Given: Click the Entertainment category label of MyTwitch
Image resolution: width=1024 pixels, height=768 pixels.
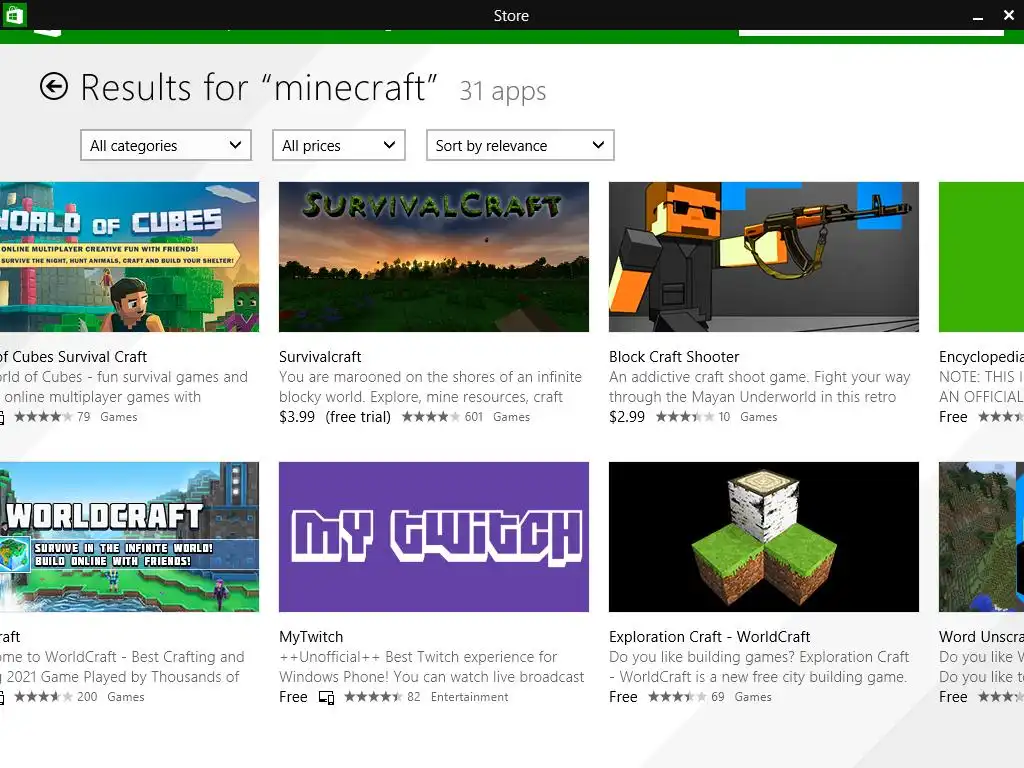Looking at the screenshot, I should click(x=470, y=697).
